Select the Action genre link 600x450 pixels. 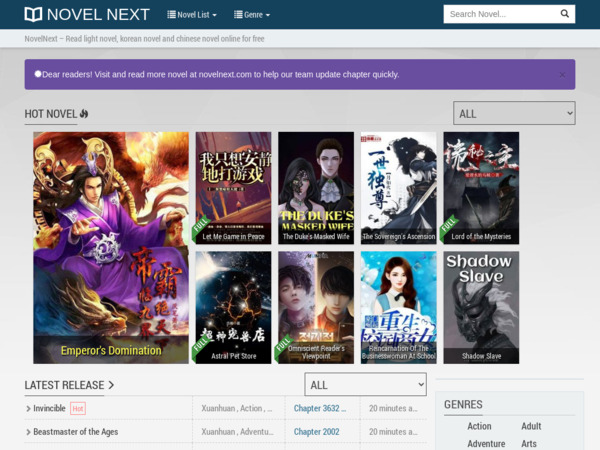point(479,426)
